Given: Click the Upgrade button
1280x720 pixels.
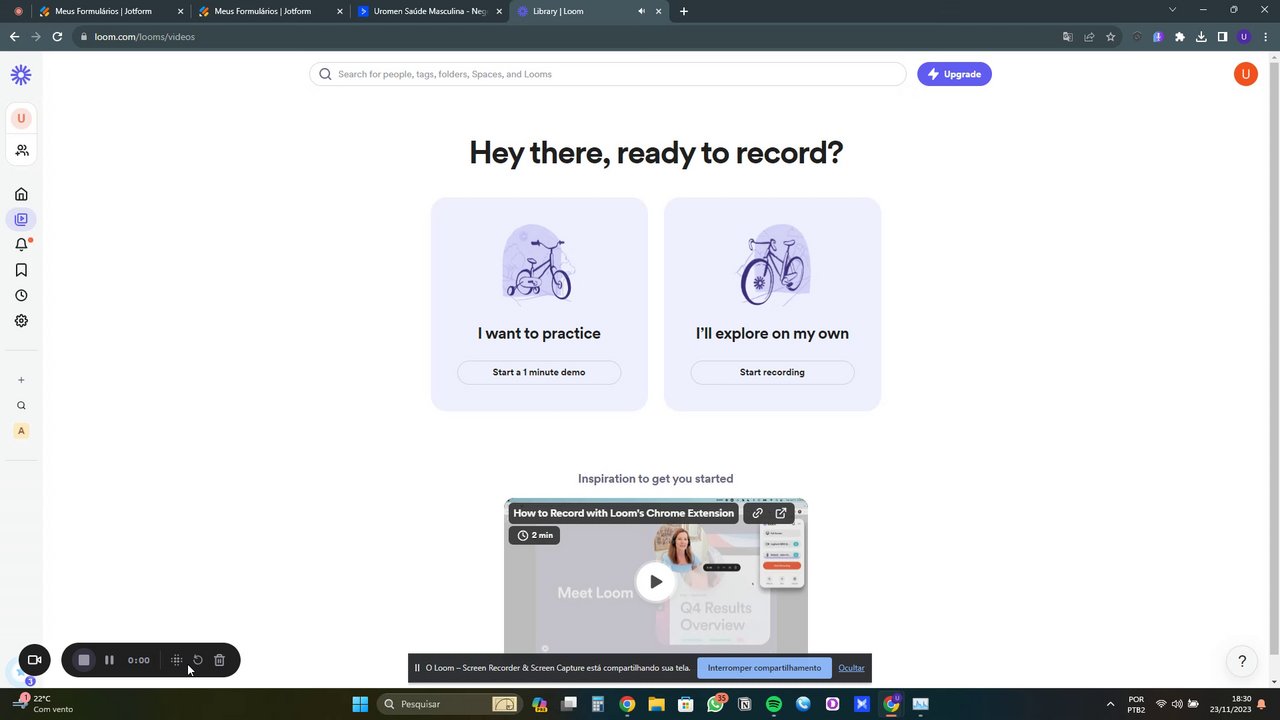Looking at the screenshot, I should click(954, 74).
